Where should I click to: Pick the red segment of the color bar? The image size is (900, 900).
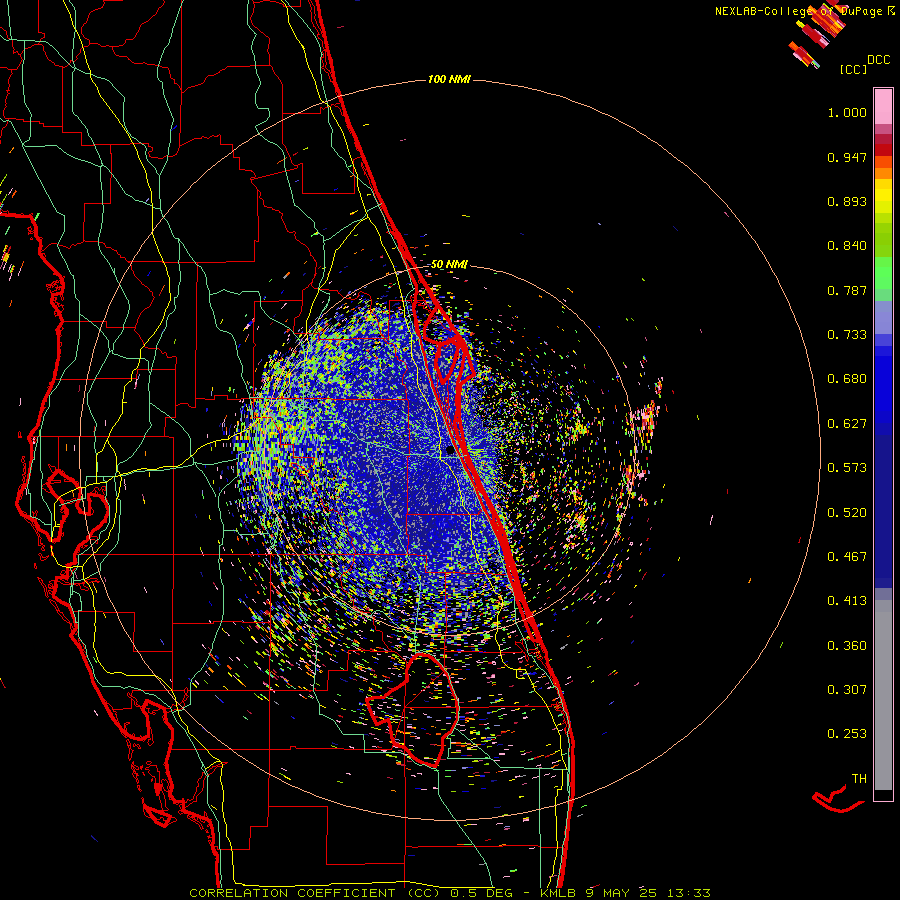click(883, 149)
